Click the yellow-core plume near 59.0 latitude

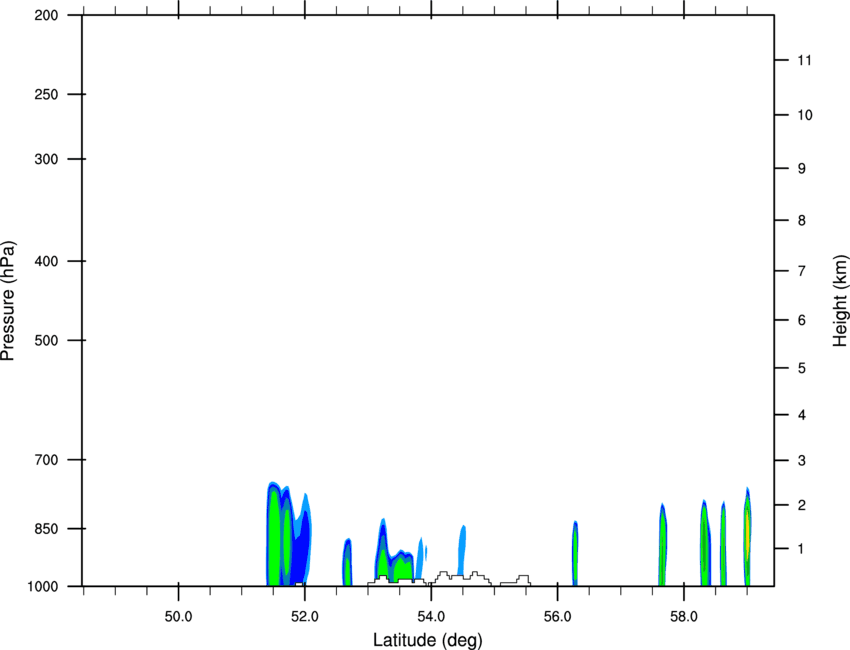(x=748, y=537)
